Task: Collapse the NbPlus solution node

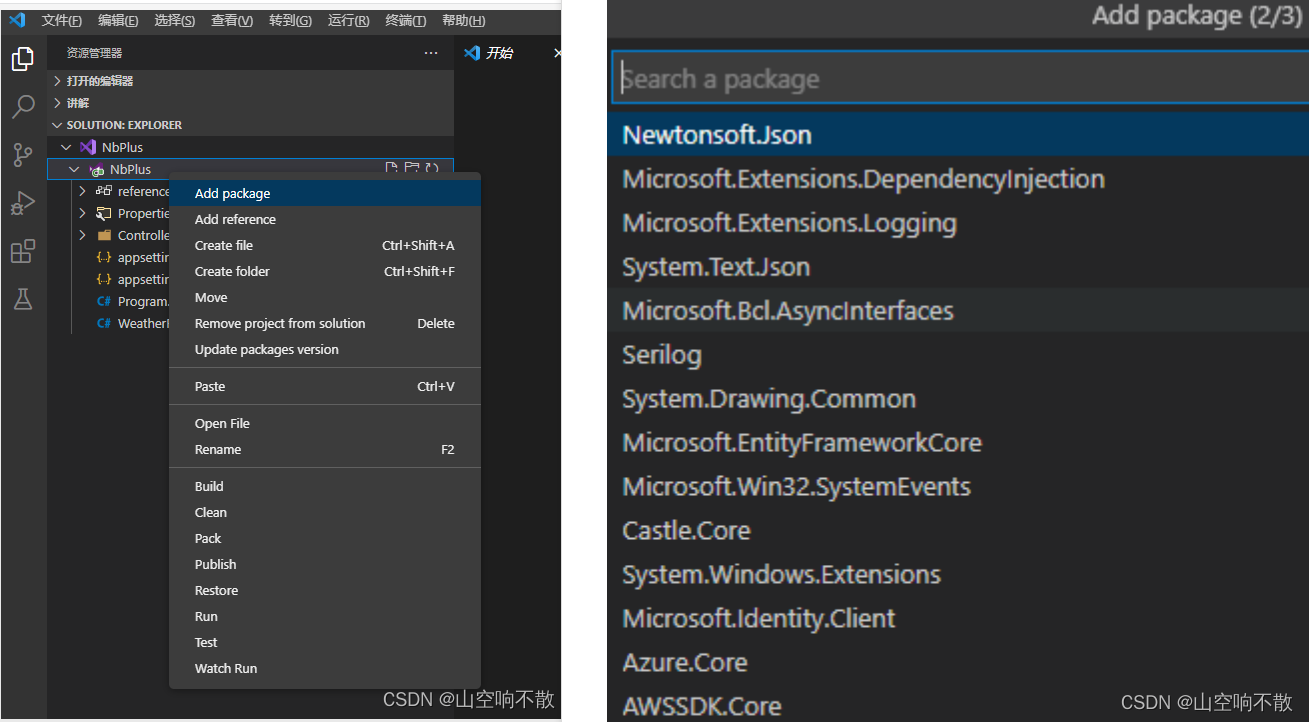Action: (x=67, y=147)
